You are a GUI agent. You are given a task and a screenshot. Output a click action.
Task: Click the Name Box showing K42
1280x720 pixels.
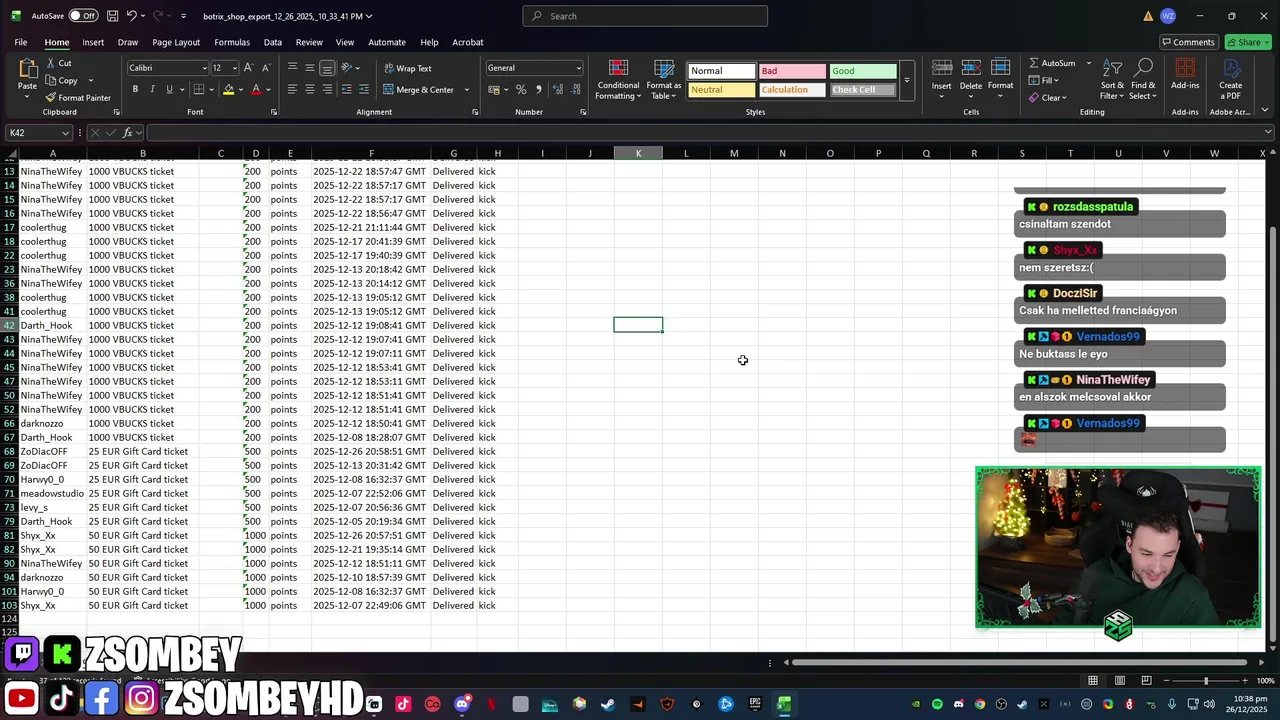pos(39,133)
